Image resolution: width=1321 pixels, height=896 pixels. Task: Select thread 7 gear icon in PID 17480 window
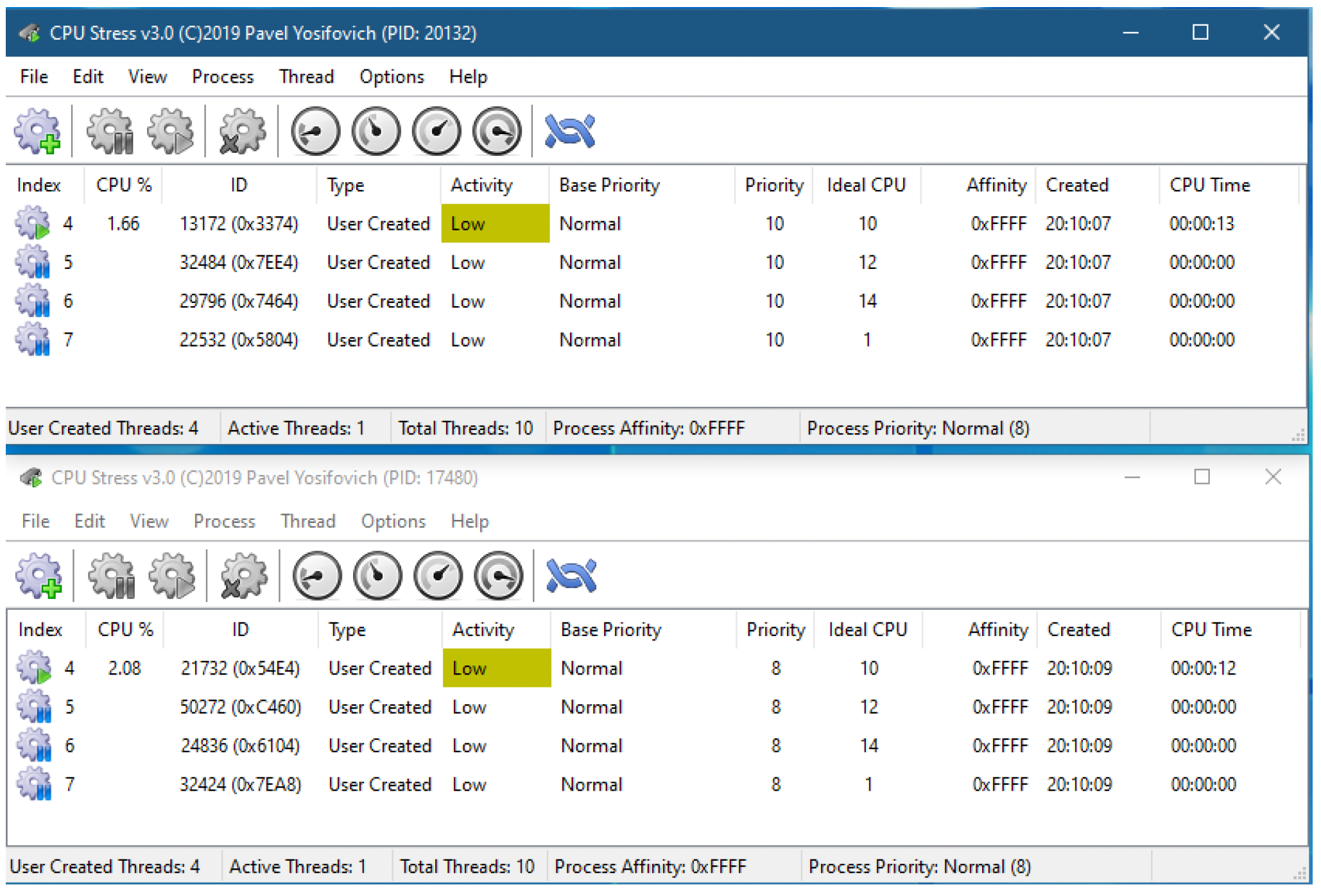pyautogui.click(x=34, y=784)
